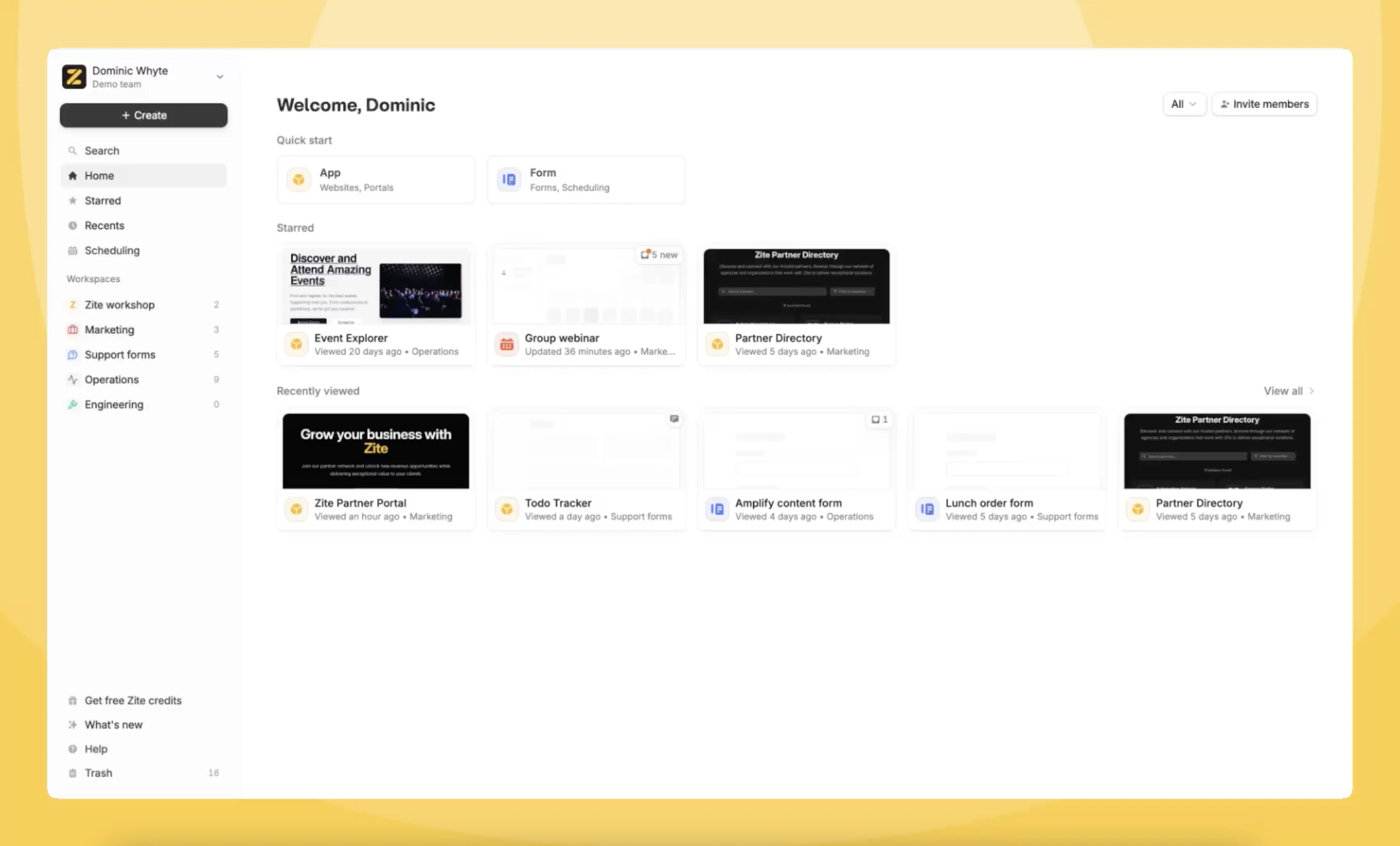Expand the Dominic Whyte team switcher

tap(220, 76)
